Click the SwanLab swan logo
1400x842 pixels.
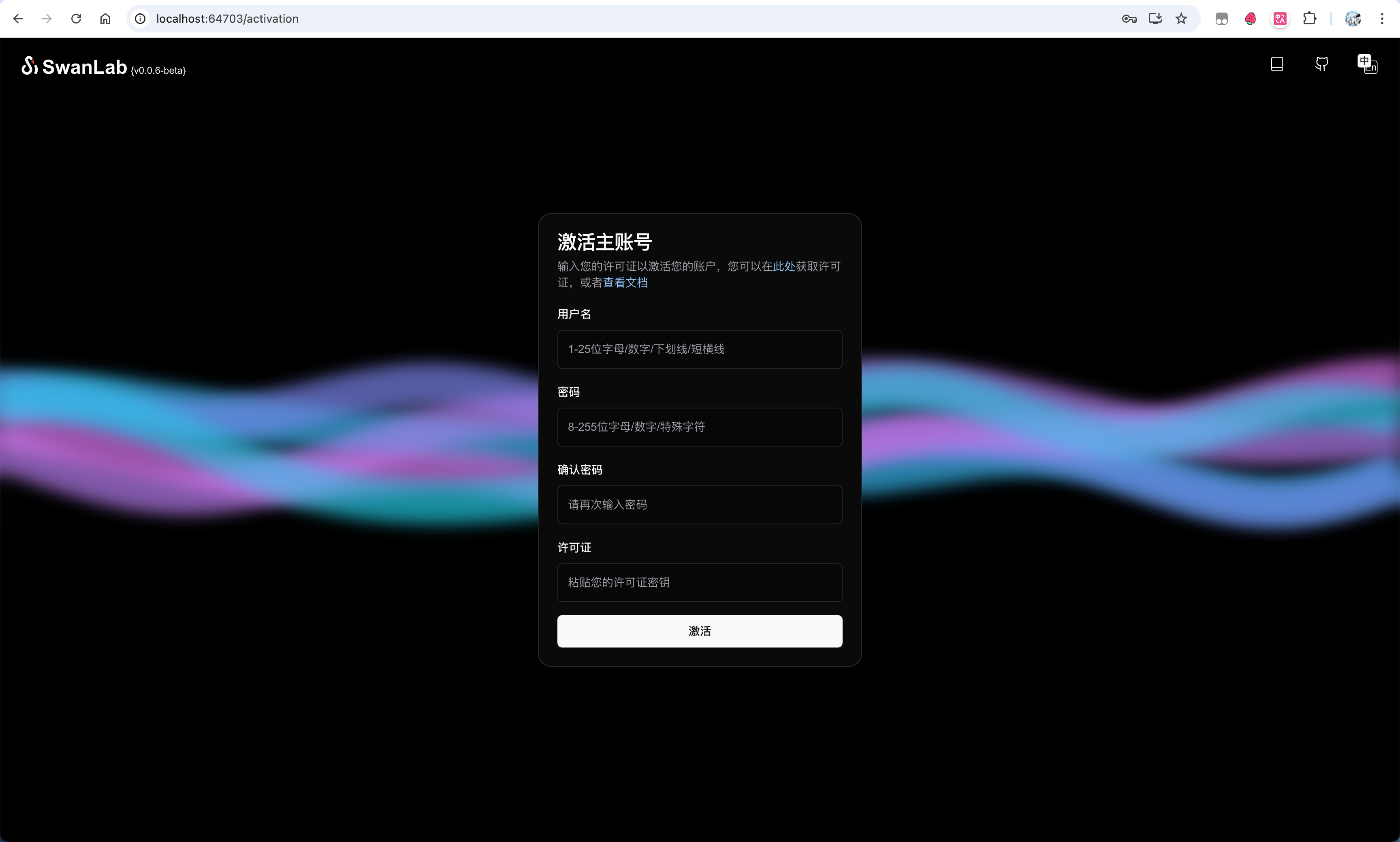tap(30, 66)
